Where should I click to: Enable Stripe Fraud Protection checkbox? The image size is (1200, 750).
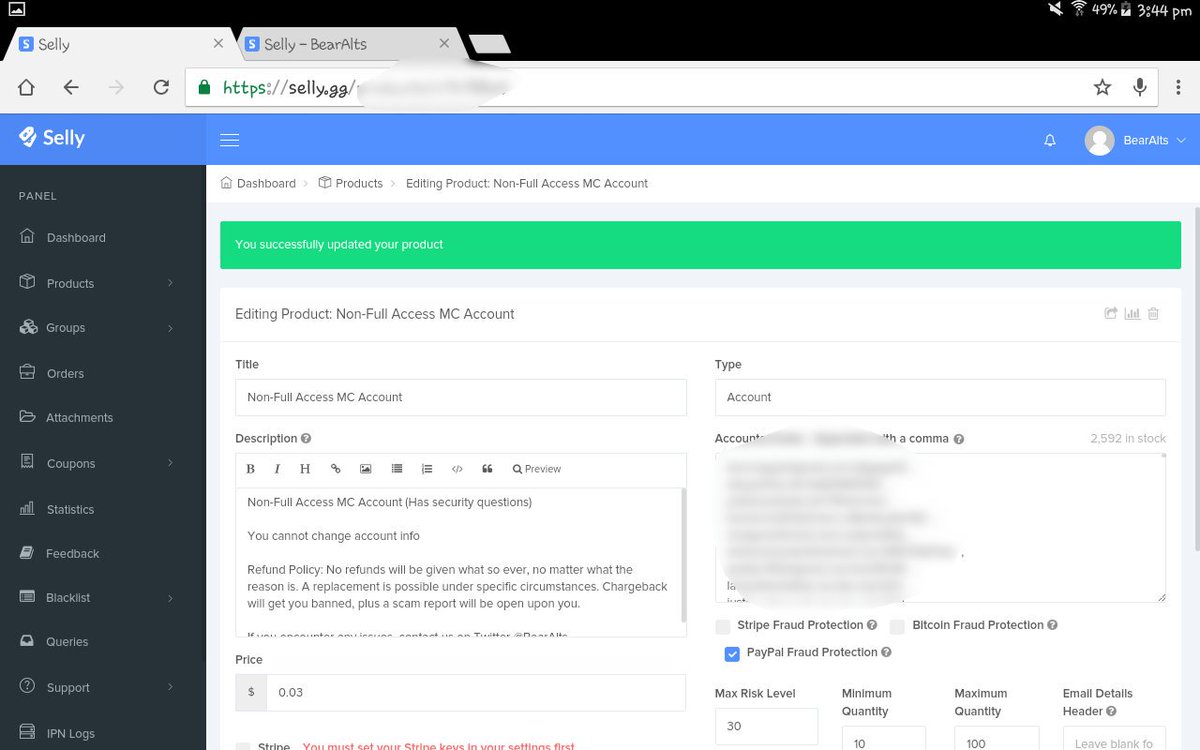tap(723, 626)
